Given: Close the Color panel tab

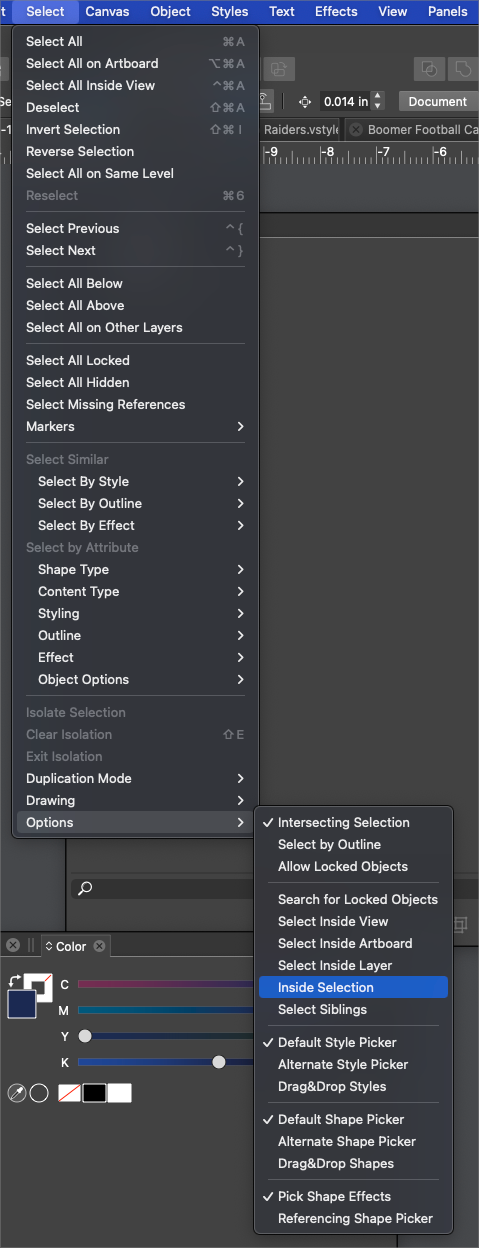Looking at the screenshot, I should tap(99, 946).
